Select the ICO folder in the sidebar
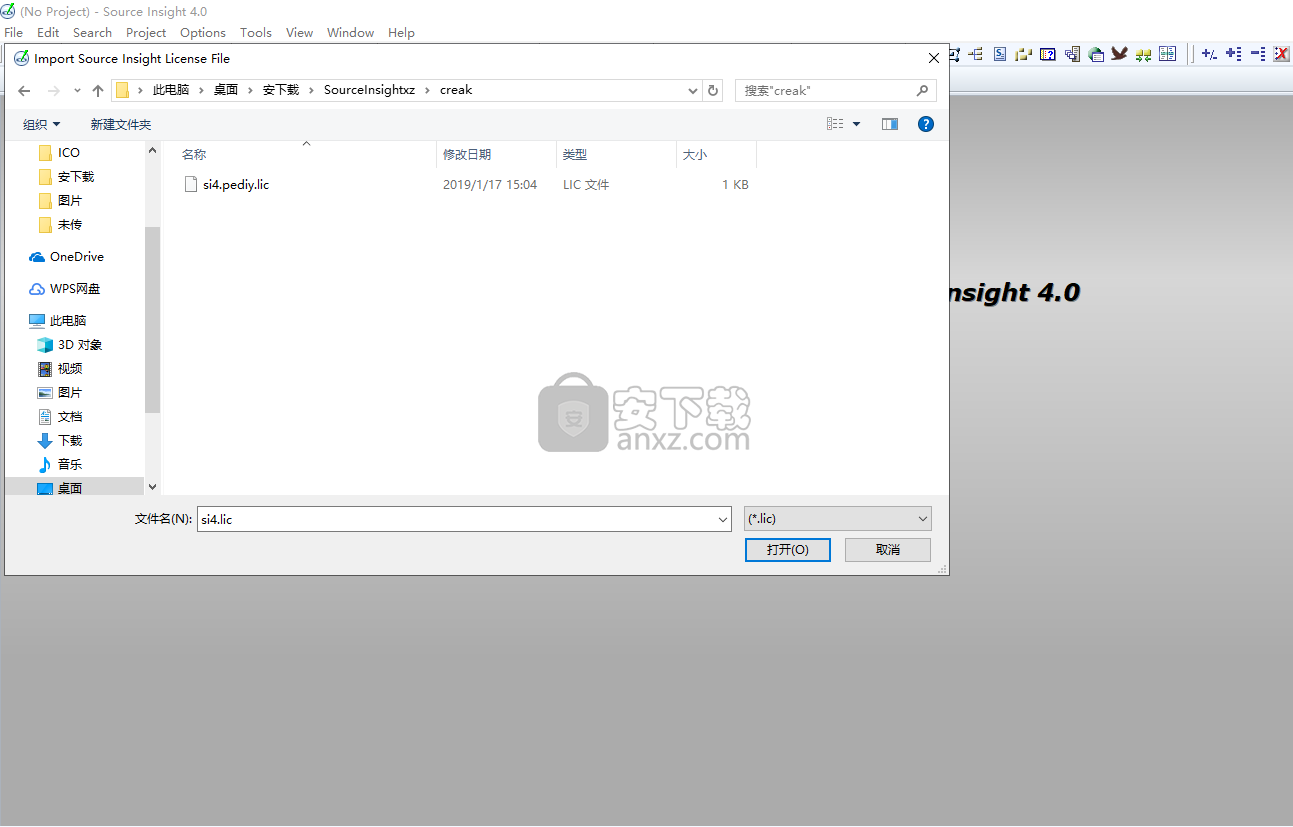The height and width of the screenshot is (827, 1293). (69, 152)
